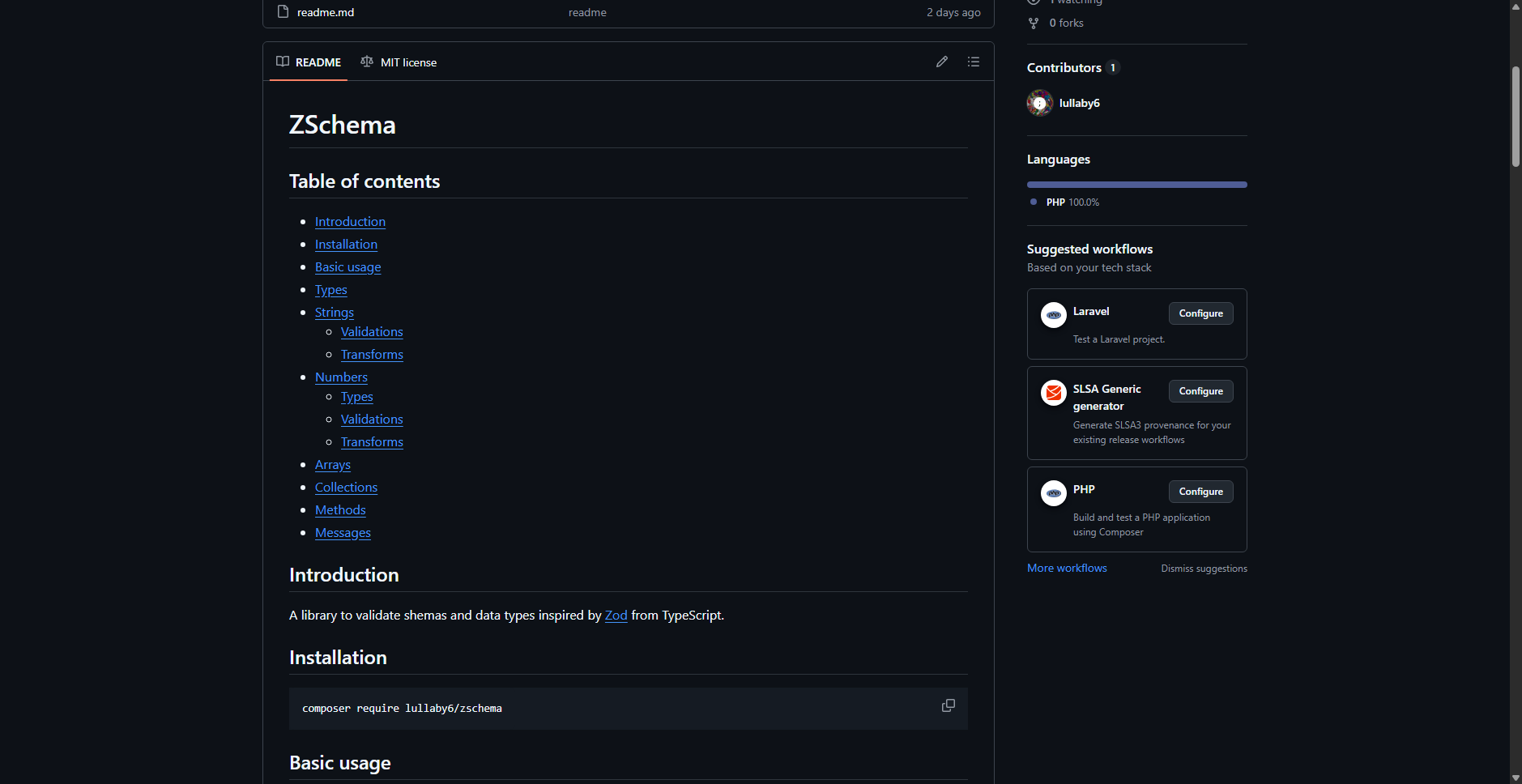Jump to Introduction in contents
This screenshot has height=784, width=1522.
pos(350,222)
